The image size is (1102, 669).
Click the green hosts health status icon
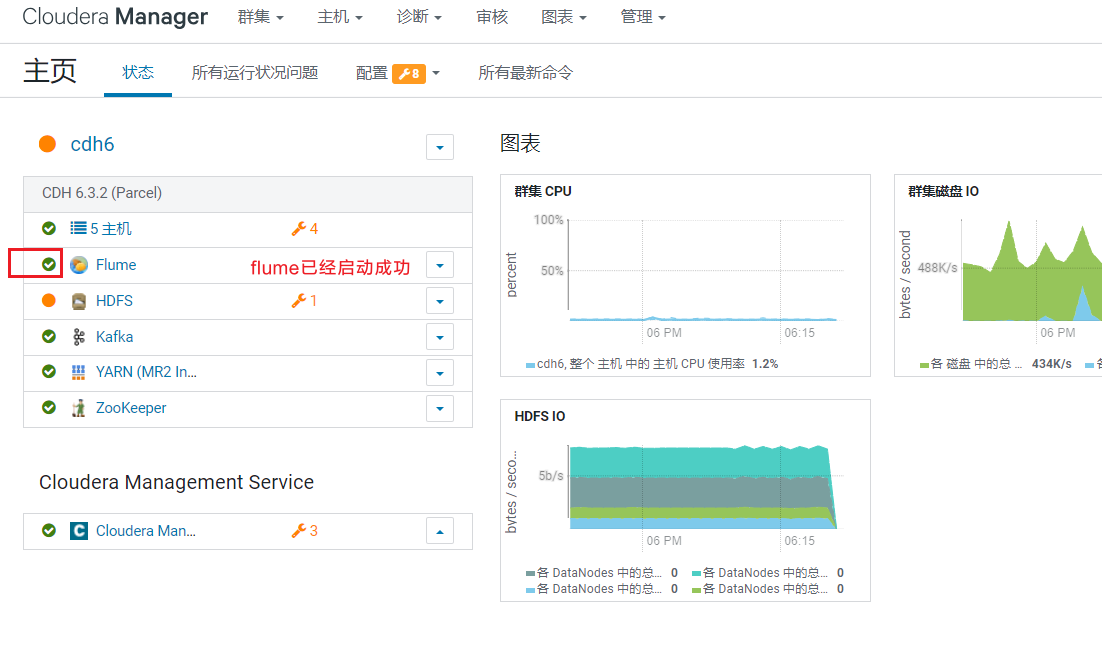(48, 228)
